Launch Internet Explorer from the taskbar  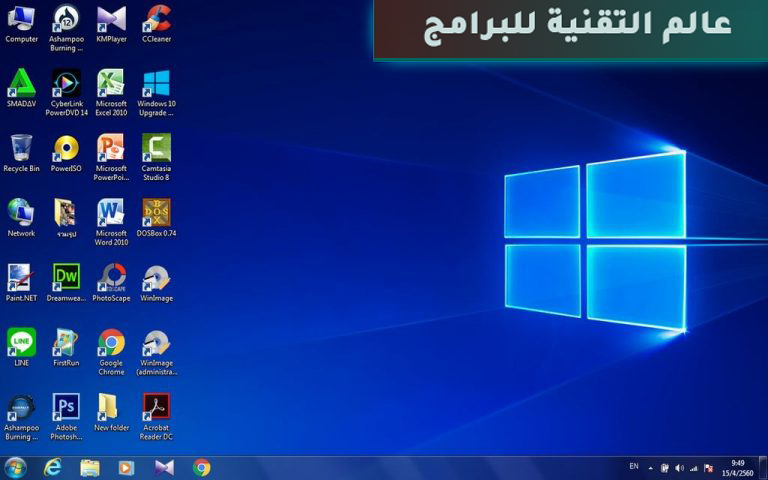coord(52,468)
